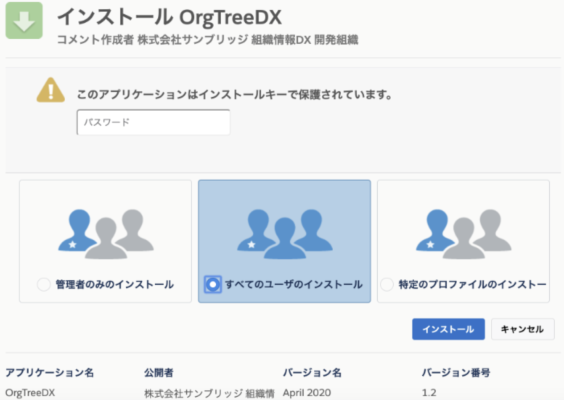
Task: Click the パスワード install key field
Action: pos(153,122)
